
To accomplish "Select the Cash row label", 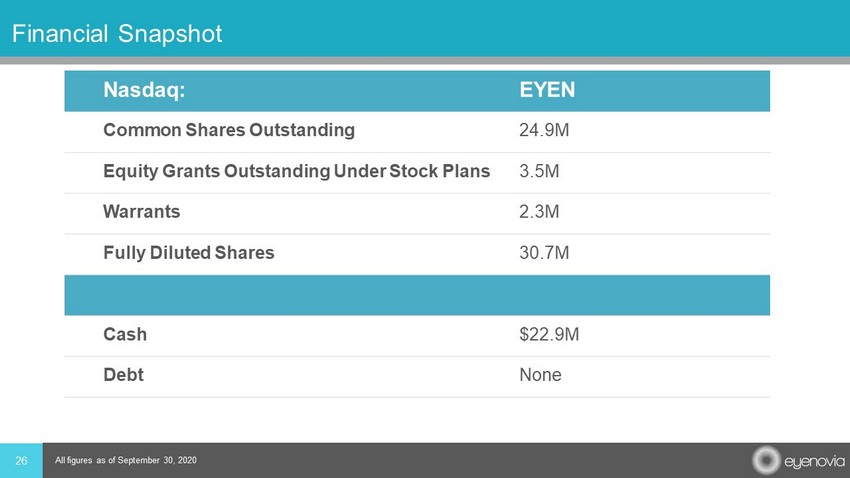I will (x=124, y=335).
